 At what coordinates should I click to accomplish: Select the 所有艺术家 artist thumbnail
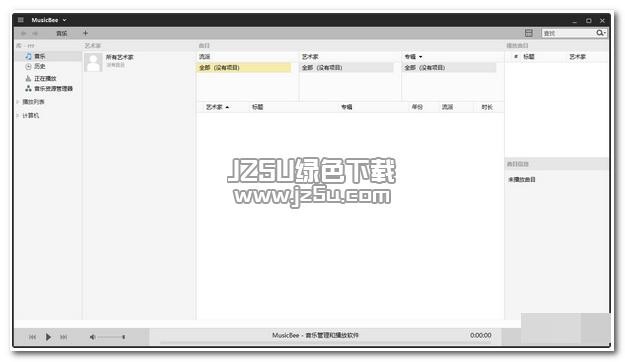click(x=93, y=62)
